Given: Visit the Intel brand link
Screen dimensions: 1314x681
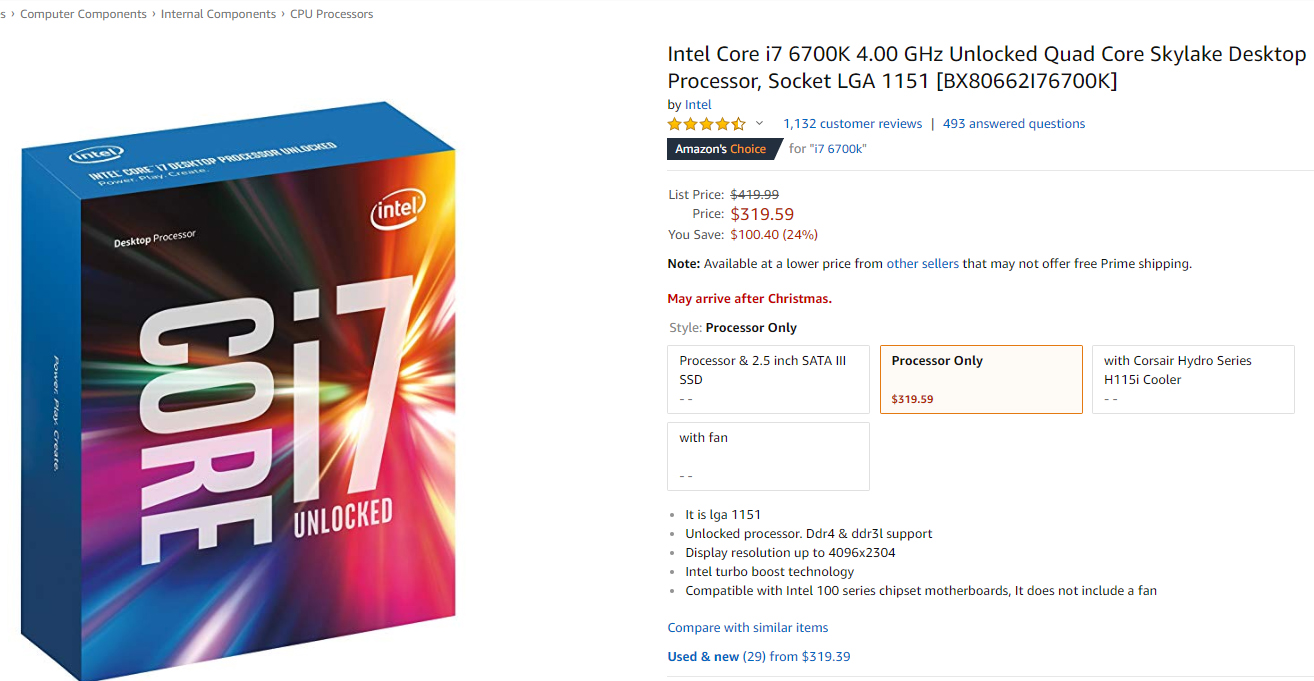Looking at the screenshot, I should pyautogui.click(x=698, y=104).
